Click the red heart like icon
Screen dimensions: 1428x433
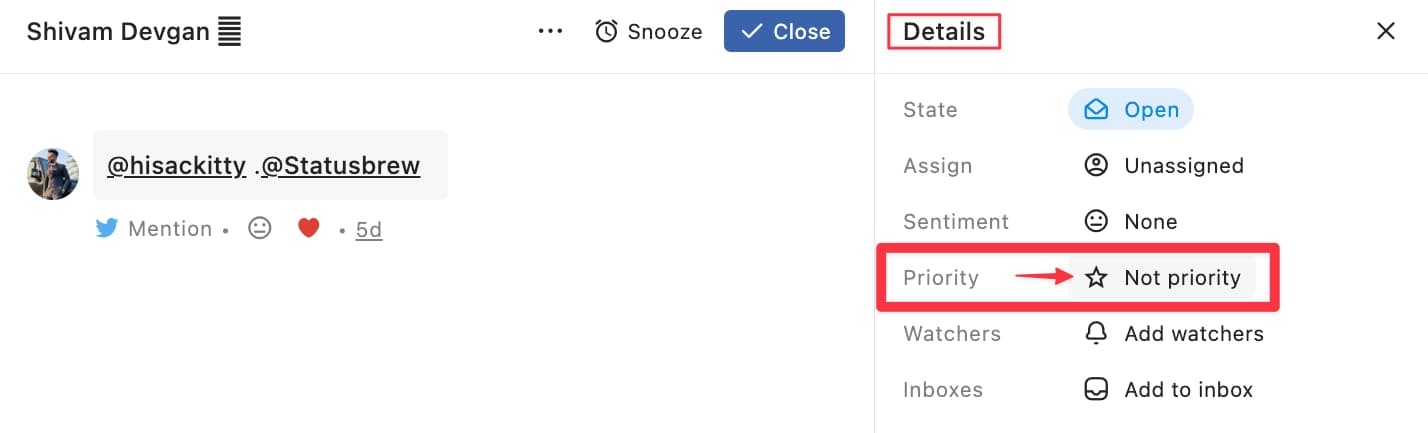(x=308, y=229)
